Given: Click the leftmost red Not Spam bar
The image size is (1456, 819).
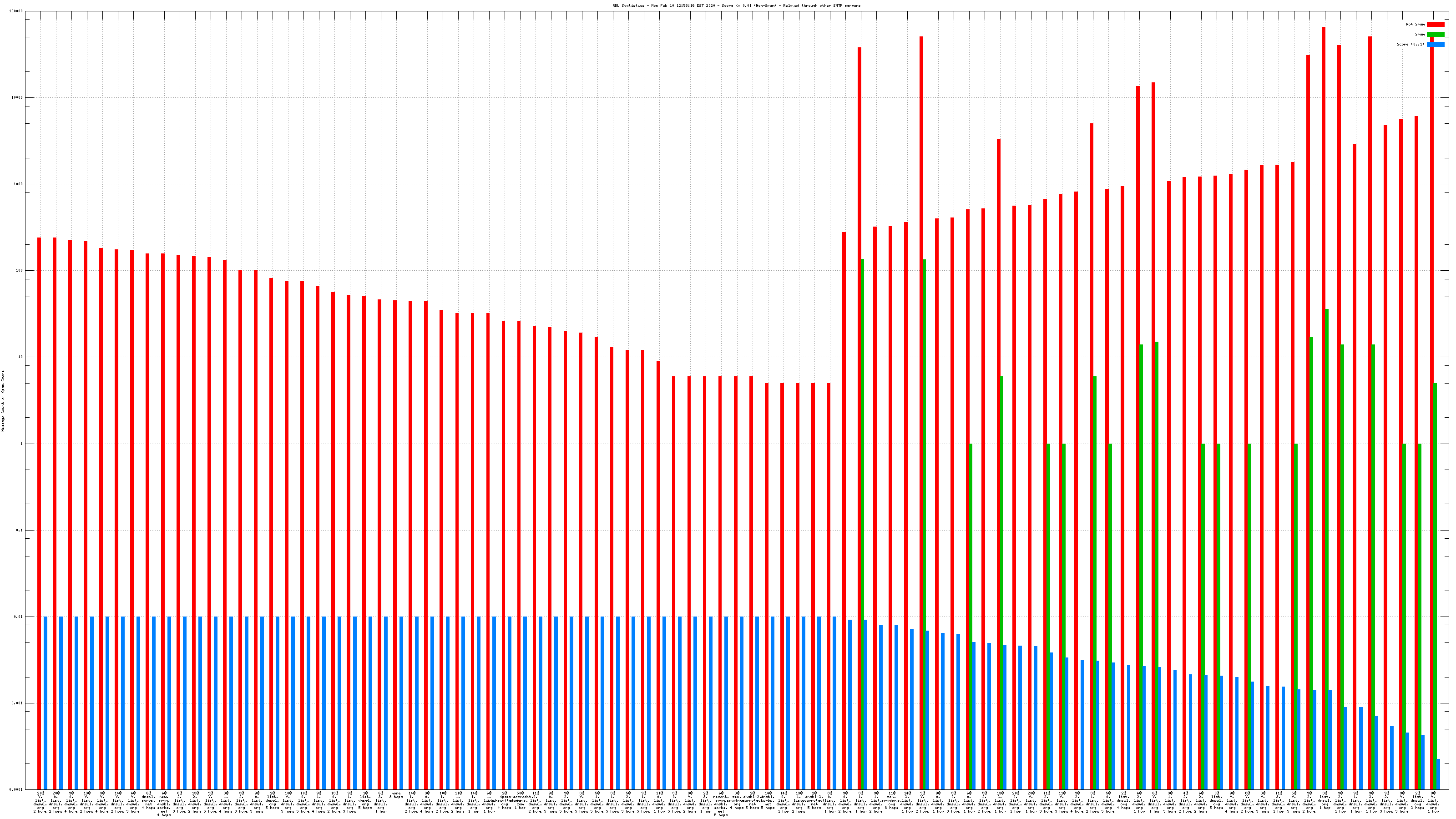Looking at the screenshot, I should [39, 509].
